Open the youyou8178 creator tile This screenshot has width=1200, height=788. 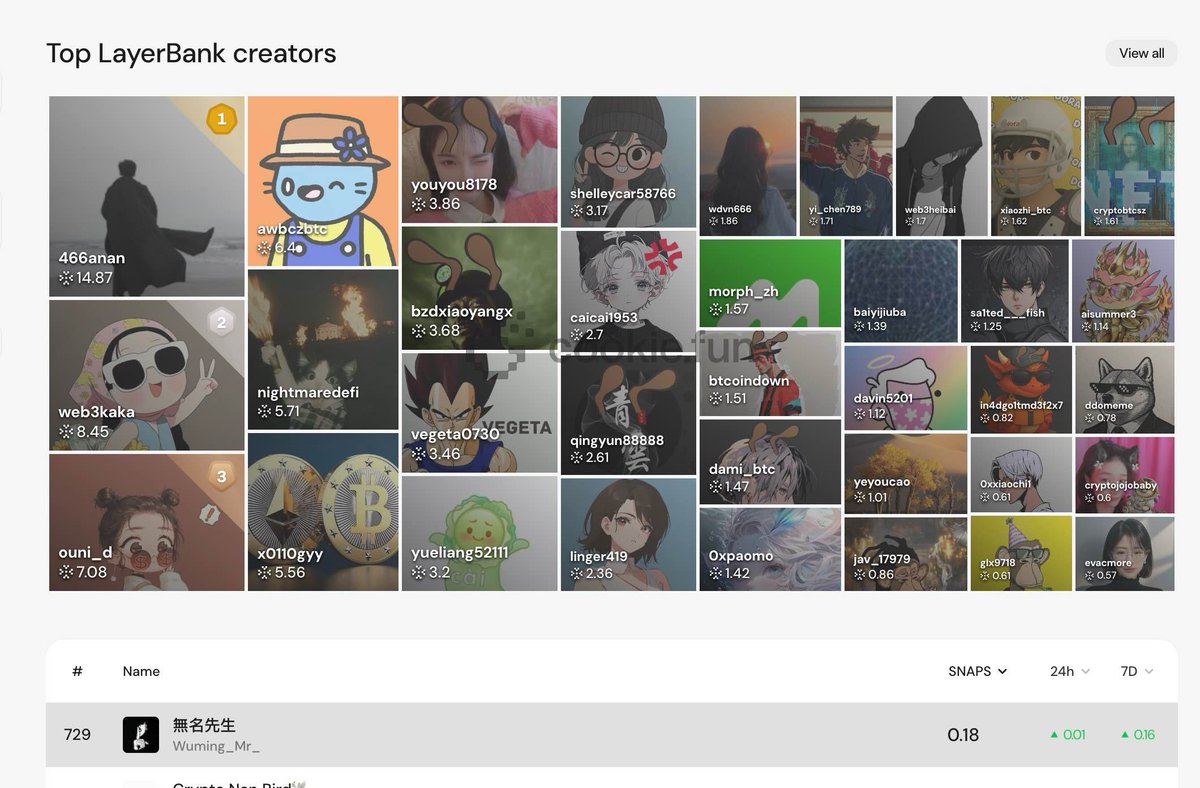(480, 159)
